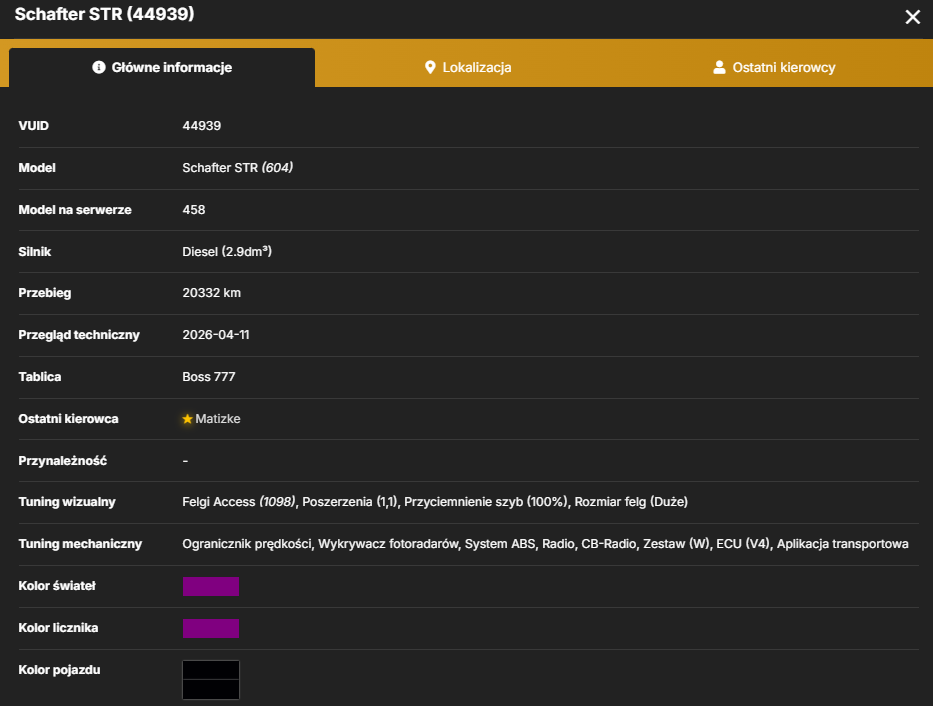Click the VUID value 44939
933x706 pixels.
(x=202, y=125)
